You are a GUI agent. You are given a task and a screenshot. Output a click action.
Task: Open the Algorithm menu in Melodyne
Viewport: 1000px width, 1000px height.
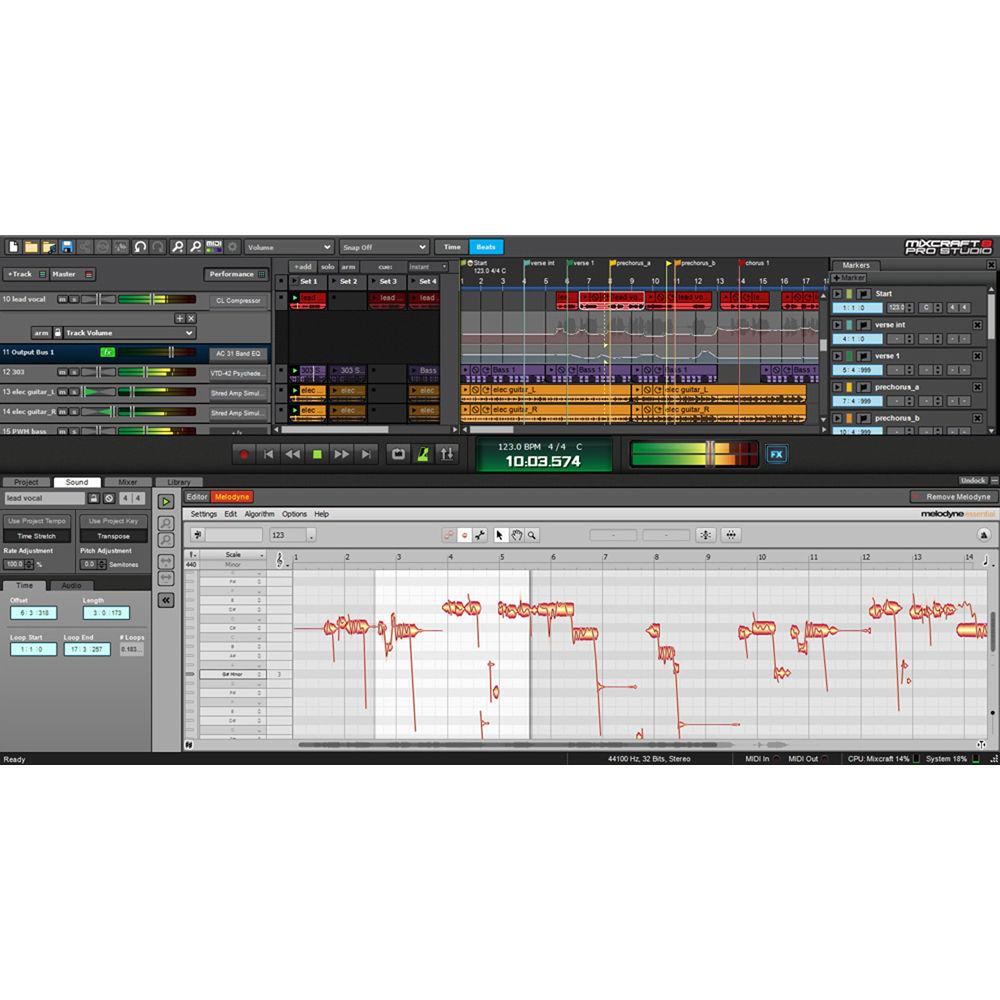[260, 514]
